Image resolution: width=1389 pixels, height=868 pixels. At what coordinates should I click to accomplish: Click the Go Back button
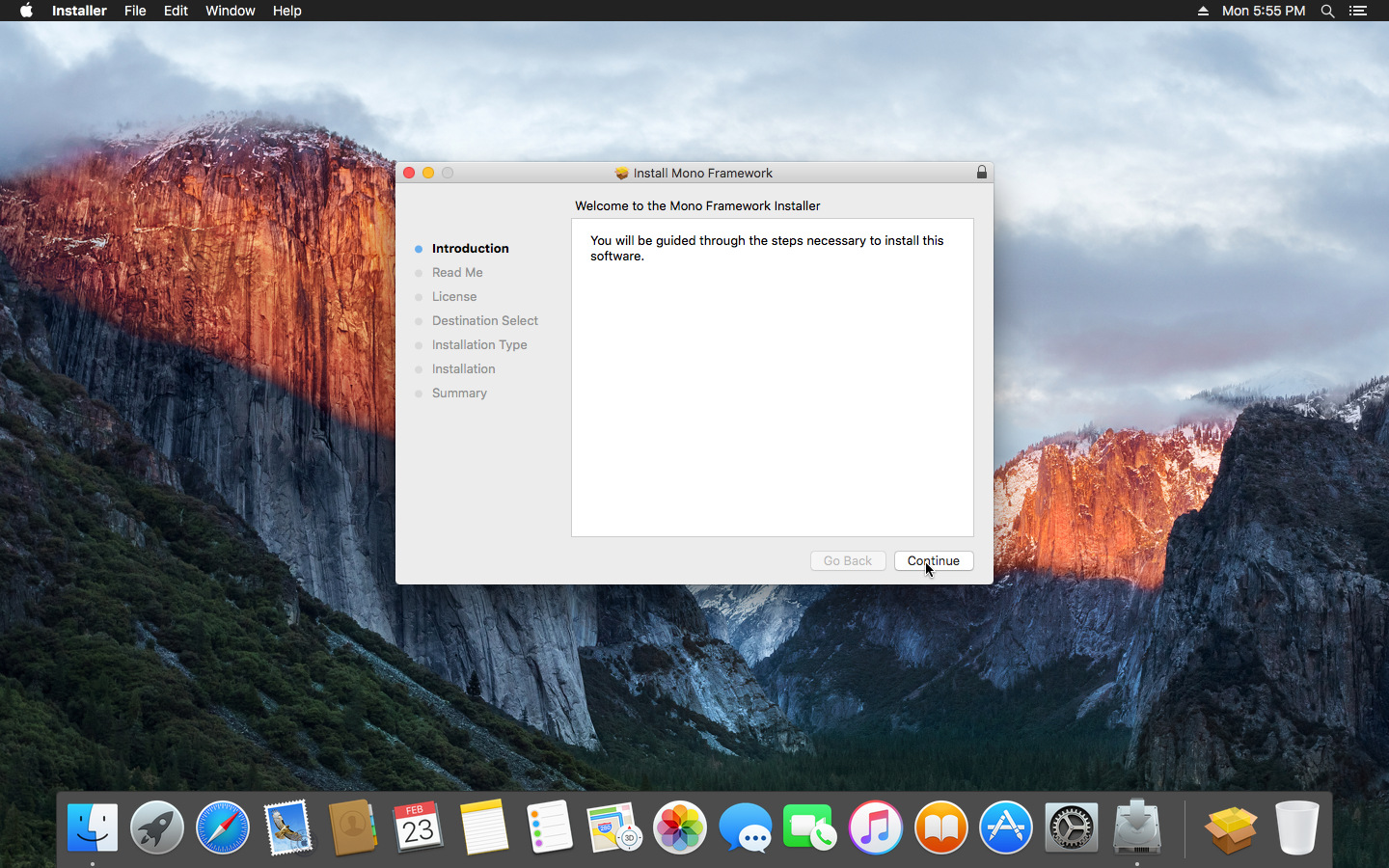(x=847, y=561)
